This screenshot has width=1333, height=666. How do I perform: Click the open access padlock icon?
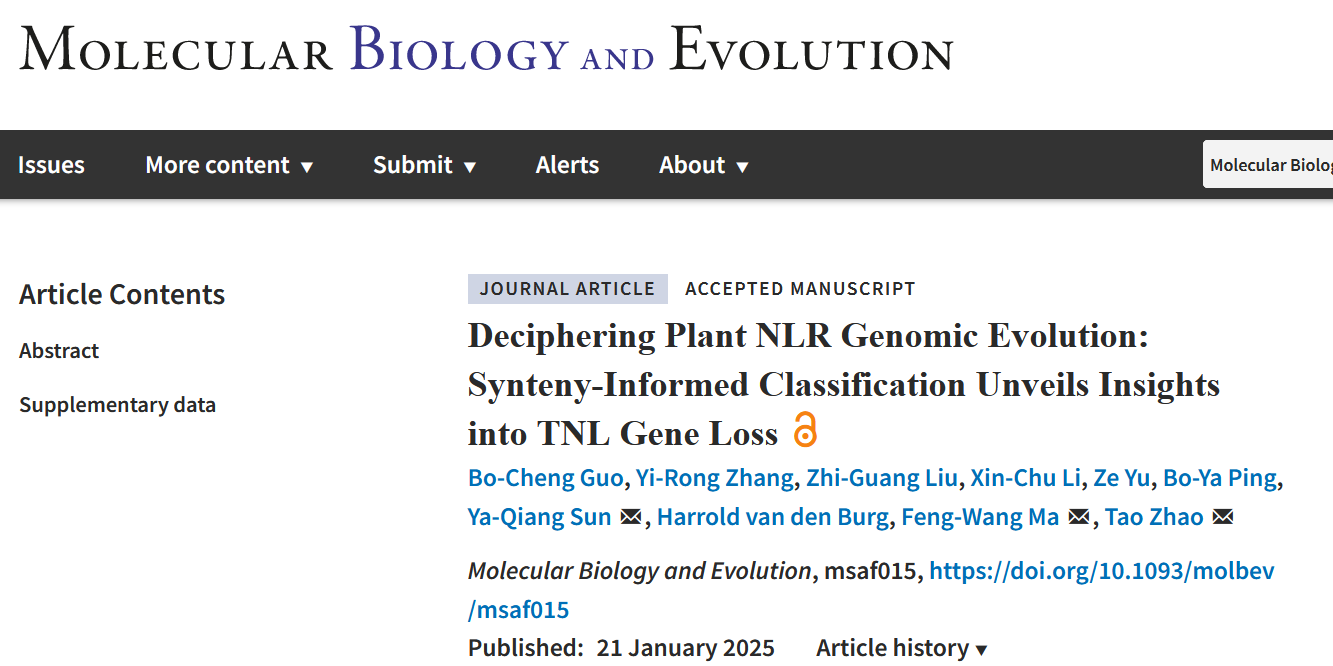805,430
